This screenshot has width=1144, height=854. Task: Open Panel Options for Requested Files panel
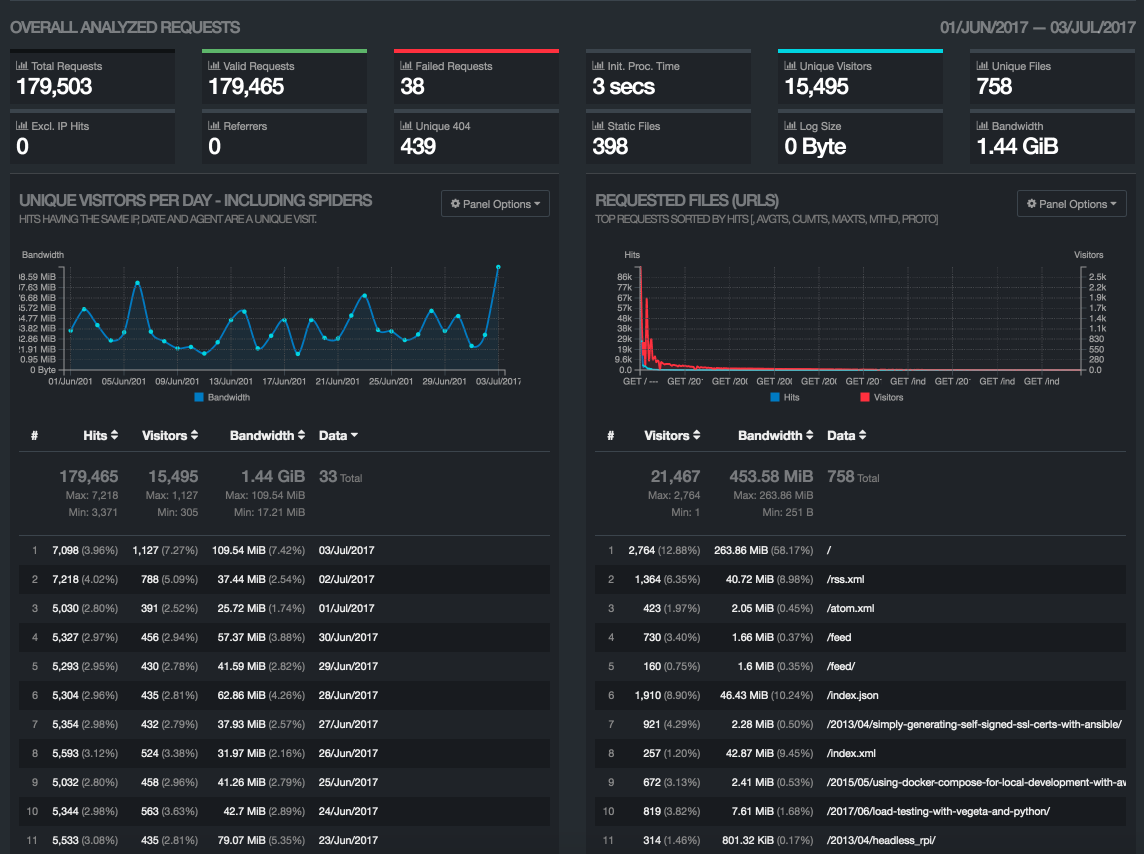pos(1072,204)
